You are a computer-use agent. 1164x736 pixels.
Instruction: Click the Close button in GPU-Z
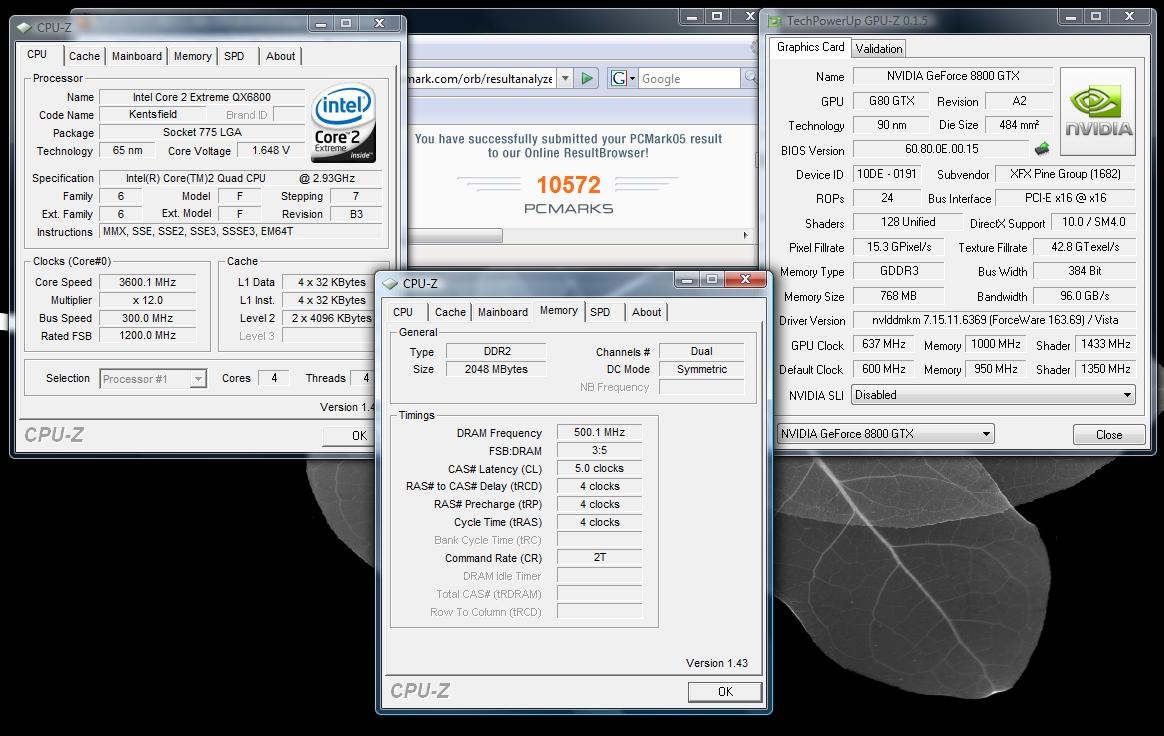pos(1108,434)
